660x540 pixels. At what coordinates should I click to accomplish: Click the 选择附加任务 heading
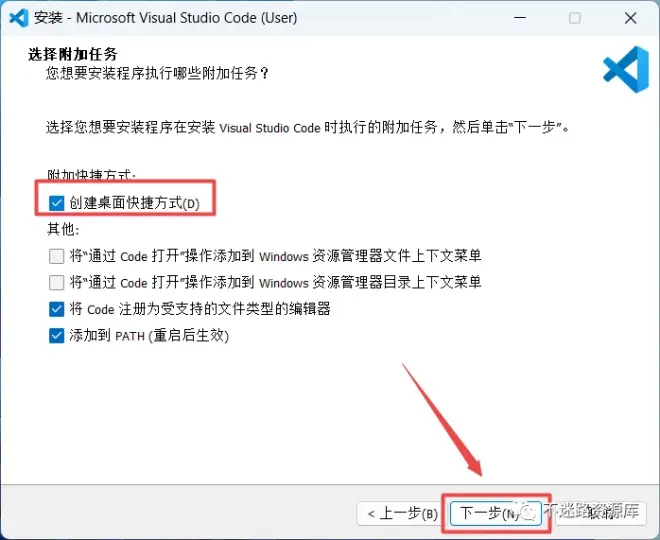(72, 54)
